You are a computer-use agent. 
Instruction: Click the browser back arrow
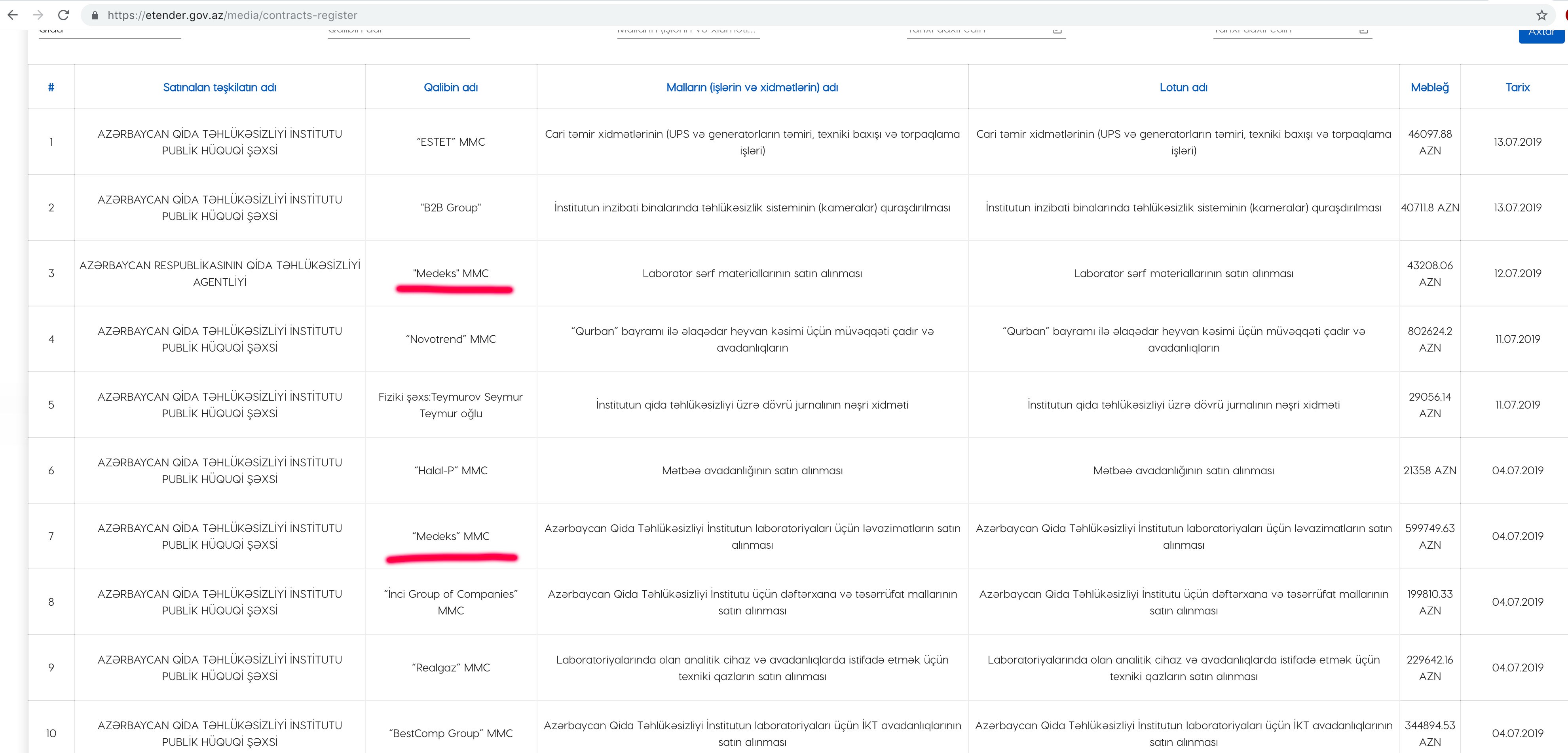(12, 15)
